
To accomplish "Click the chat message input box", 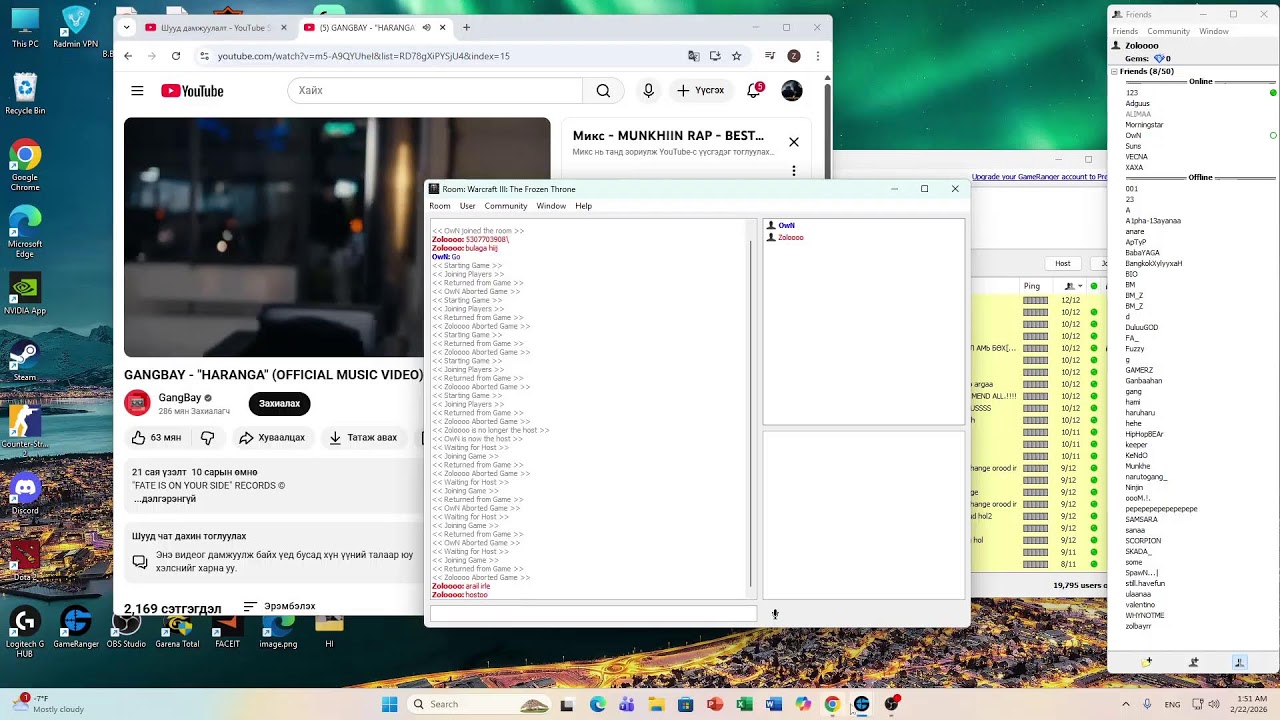I will tap(593, 614).
